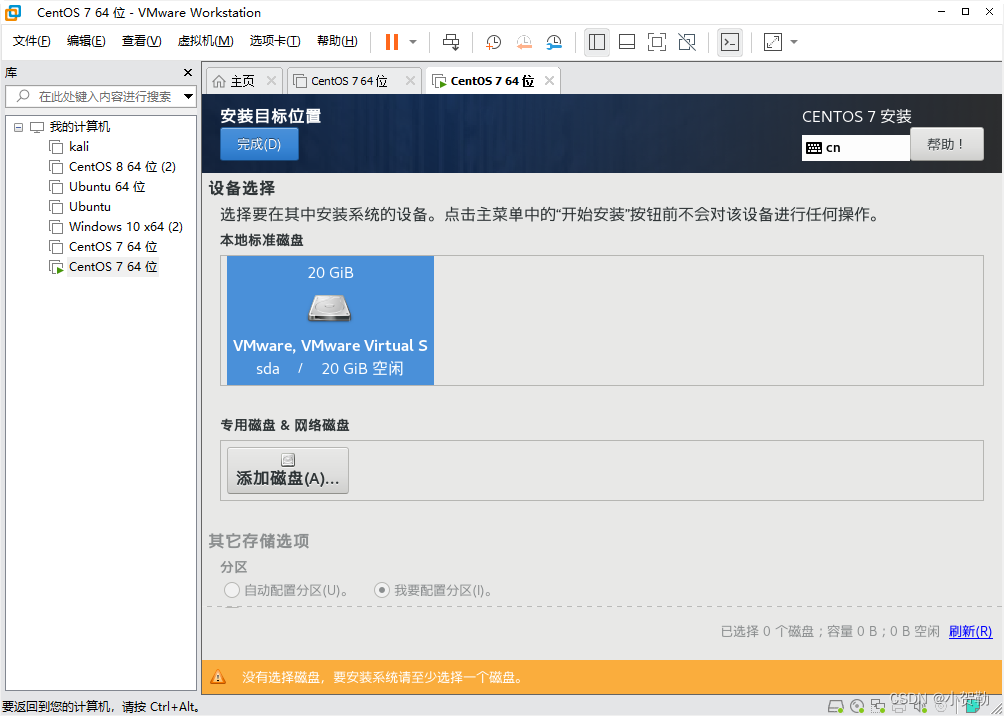
Task: Open the 选项卡(T) menu
Action: 275,41
